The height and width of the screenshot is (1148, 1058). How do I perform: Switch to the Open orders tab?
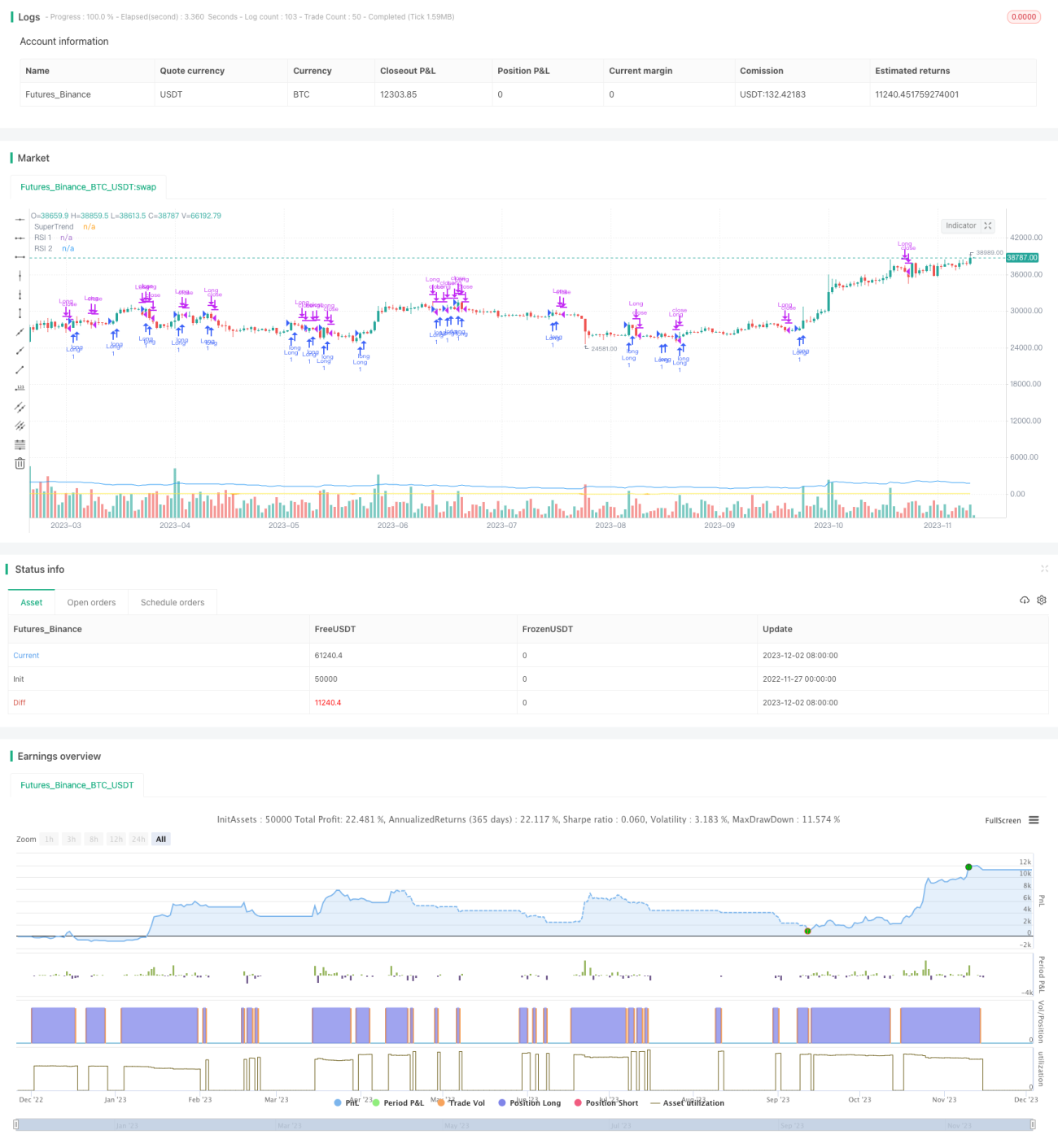coord(91,602)
